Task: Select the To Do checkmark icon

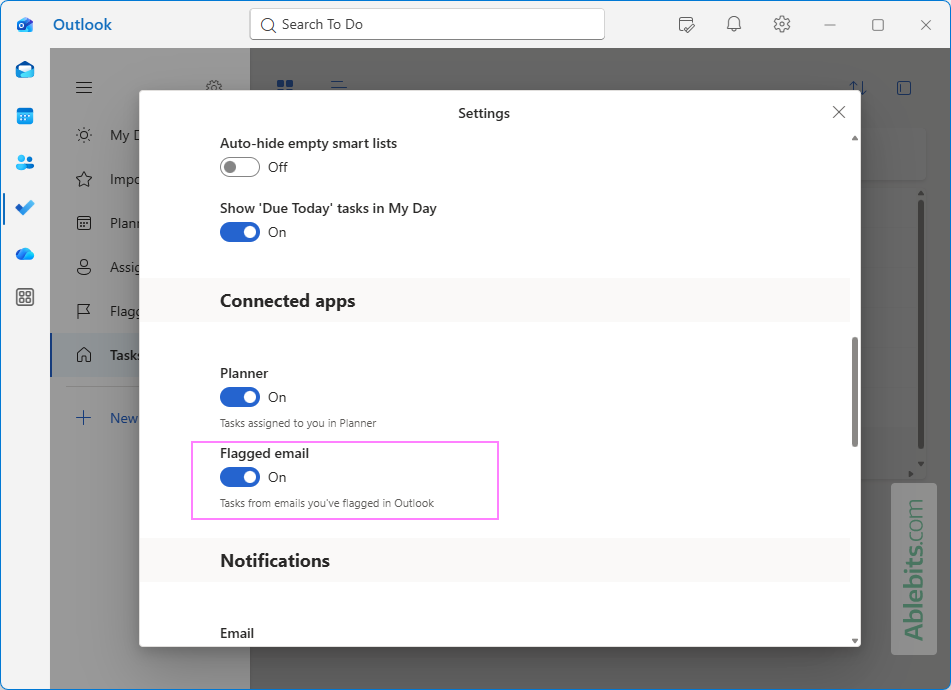Action: tap(25, 208)
